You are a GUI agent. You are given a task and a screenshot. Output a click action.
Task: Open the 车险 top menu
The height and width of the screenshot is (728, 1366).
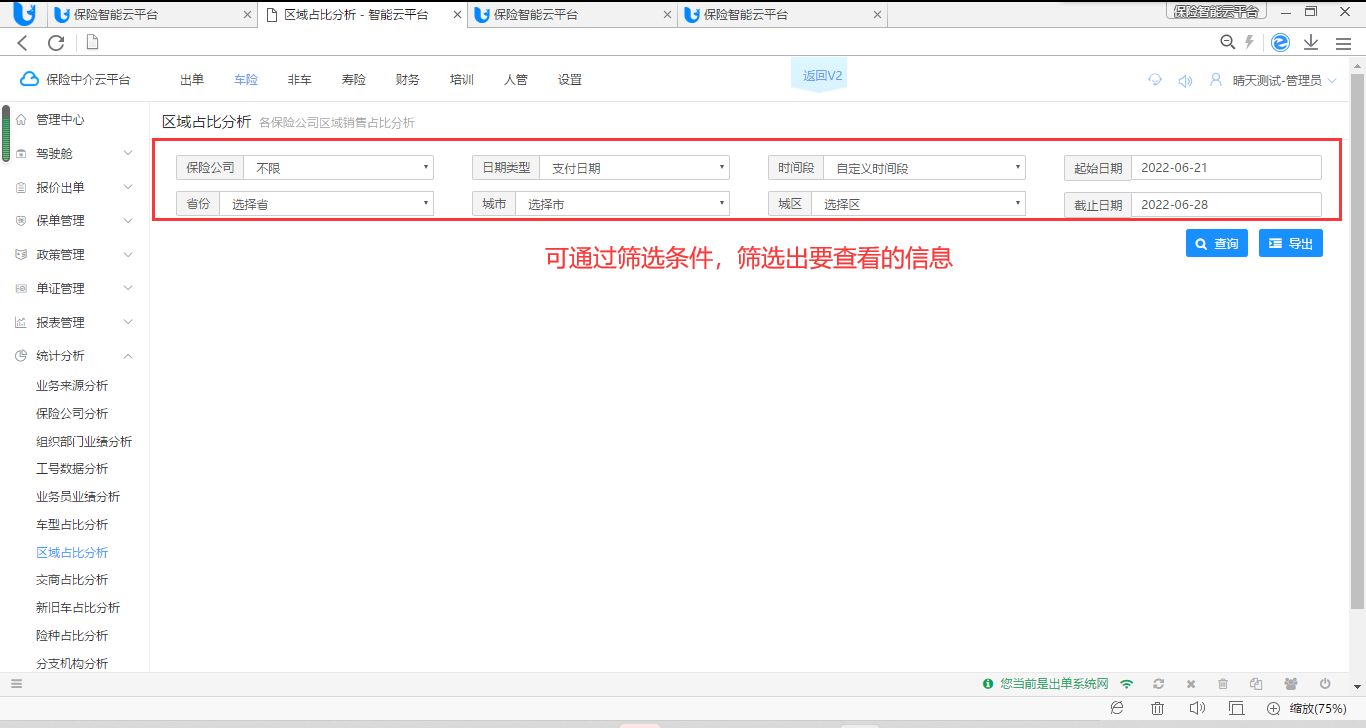(x=246, y=80)
